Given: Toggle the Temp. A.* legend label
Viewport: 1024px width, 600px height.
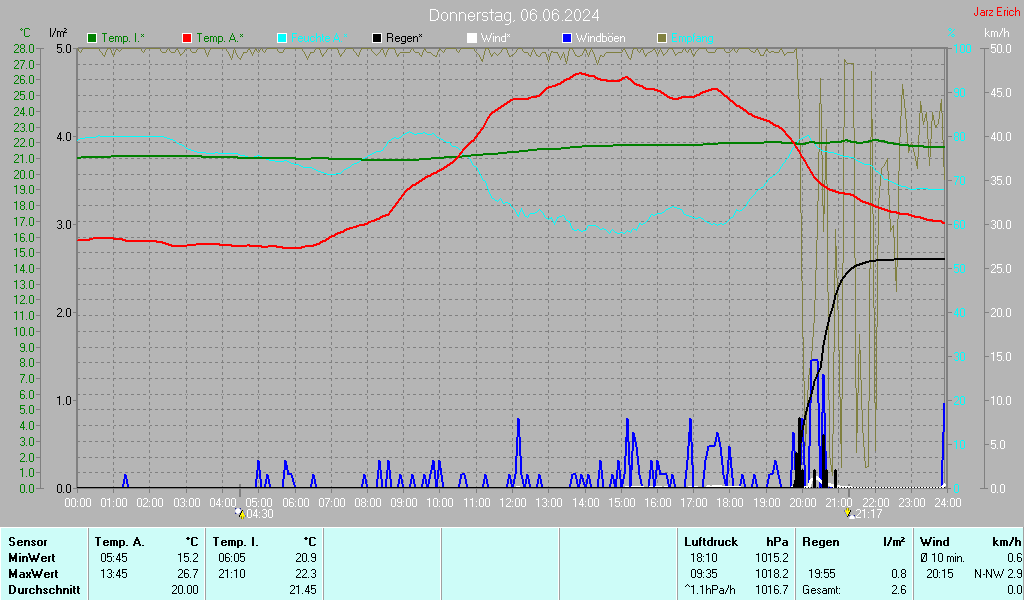Looking at the screenshot, I should click(x=219, y=38).
